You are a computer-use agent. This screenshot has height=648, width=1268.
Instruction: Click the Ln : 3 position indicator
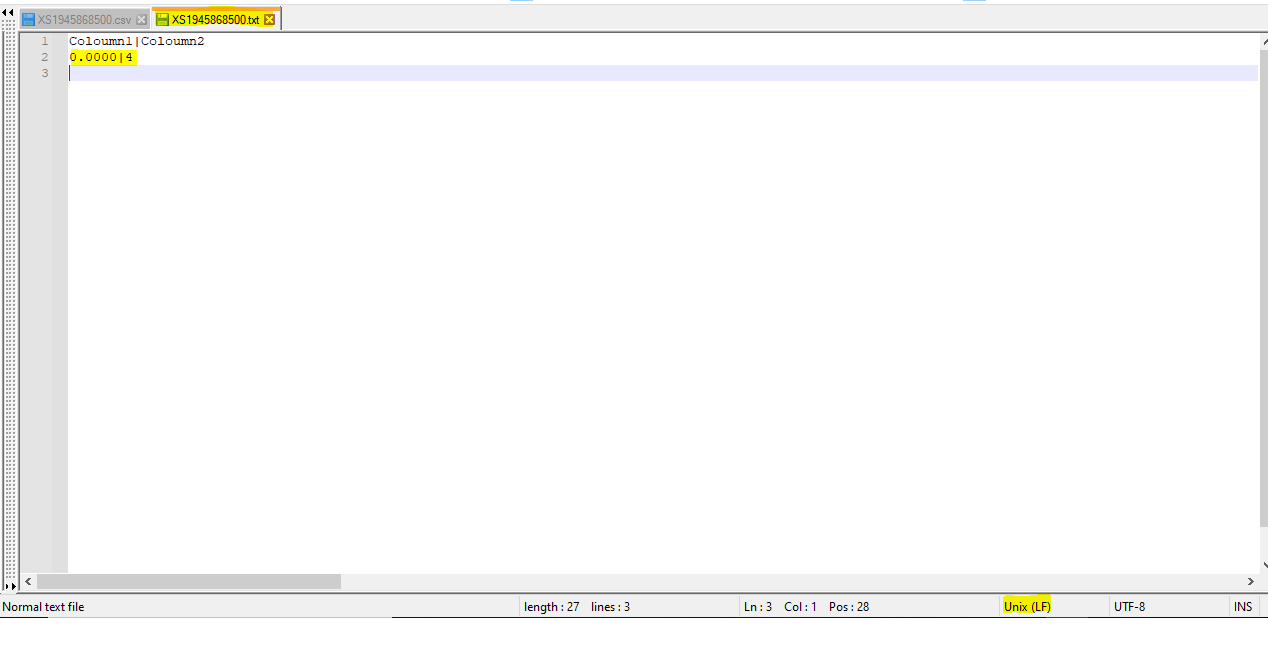pyautogui.click(x=757, y=607)
